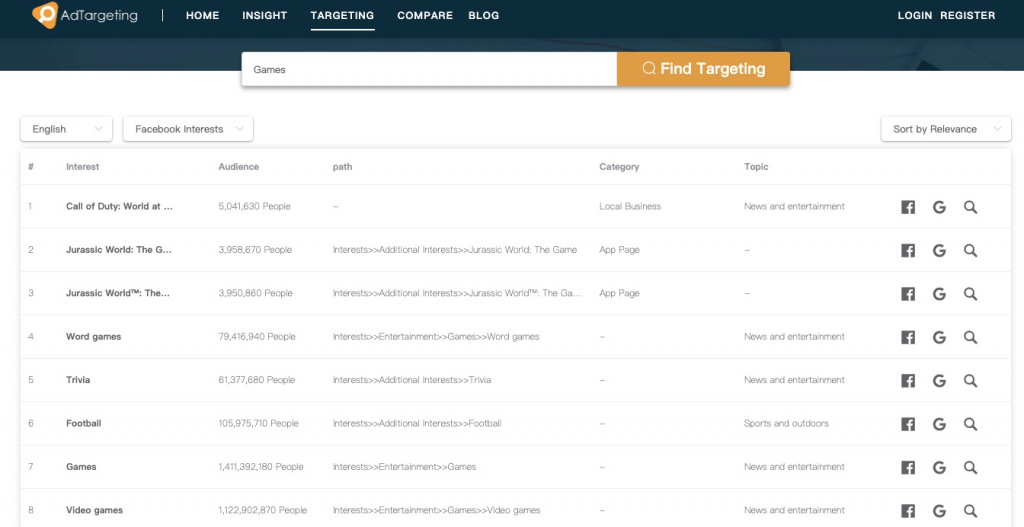The image size is (1024, 527).
Task: Open the Sort by Relevance dropdown
Action: point(946,129)
